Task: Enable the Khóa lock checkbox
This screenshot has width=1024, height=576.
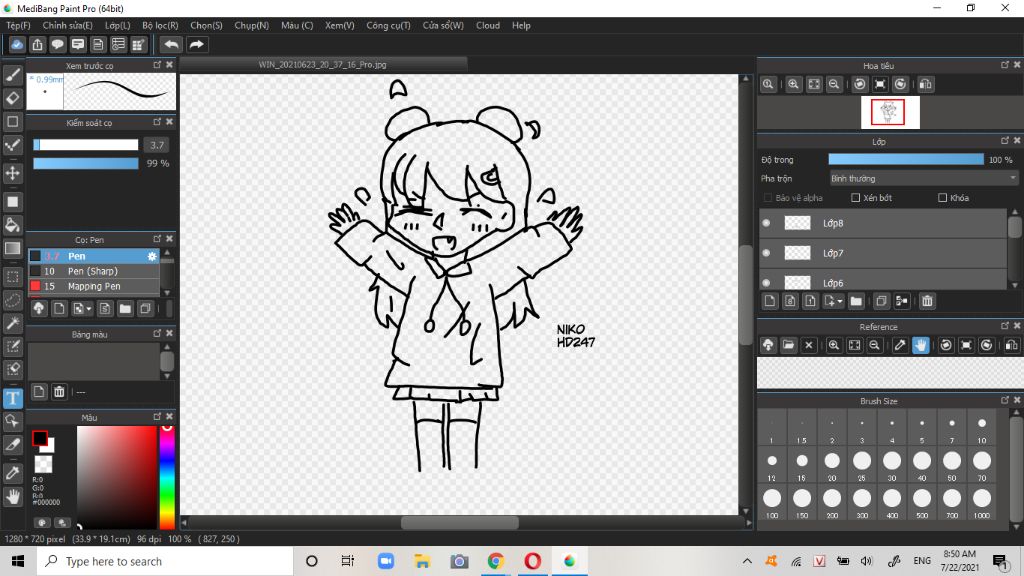Action: (x=942, y=197)
